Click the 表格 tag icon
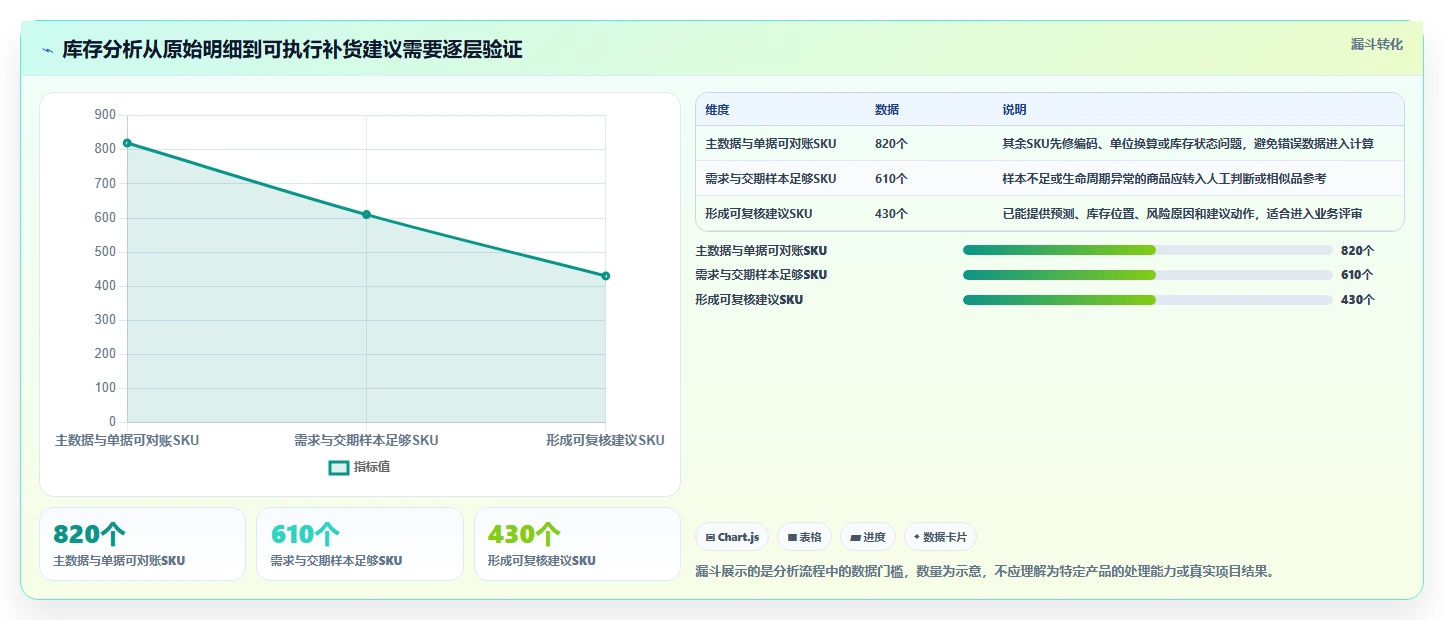Screen dimensions: 1444x620 pyautogui.click(x=792, y=537)
